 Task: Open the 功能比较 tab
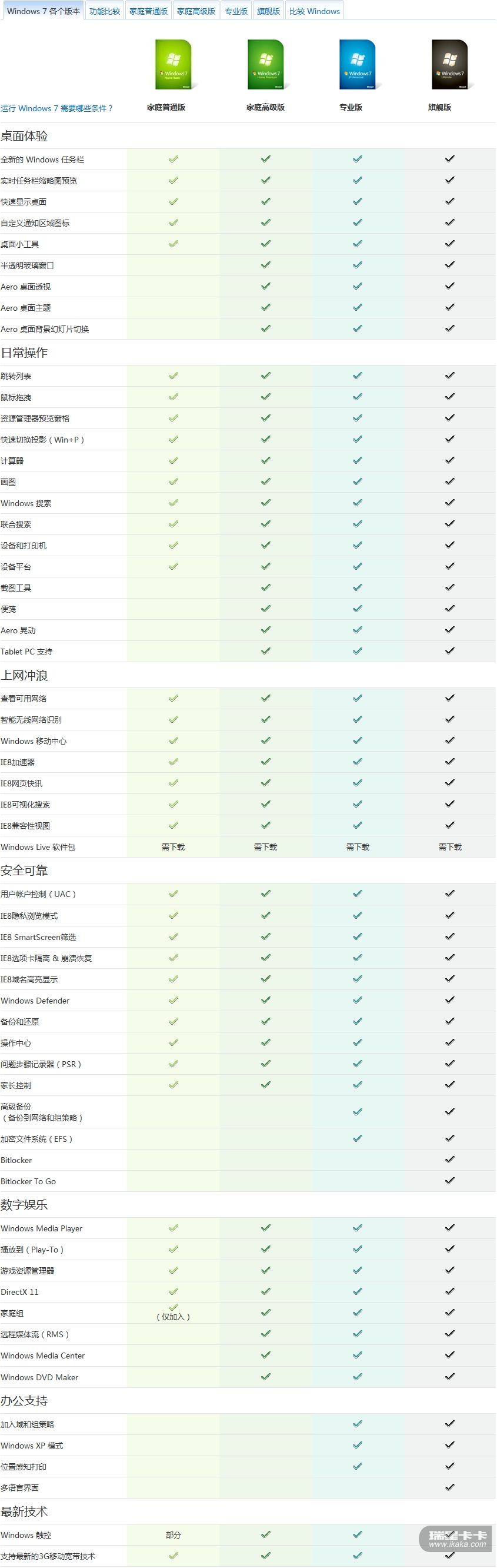pyautogui.click(x=105, y=11)
